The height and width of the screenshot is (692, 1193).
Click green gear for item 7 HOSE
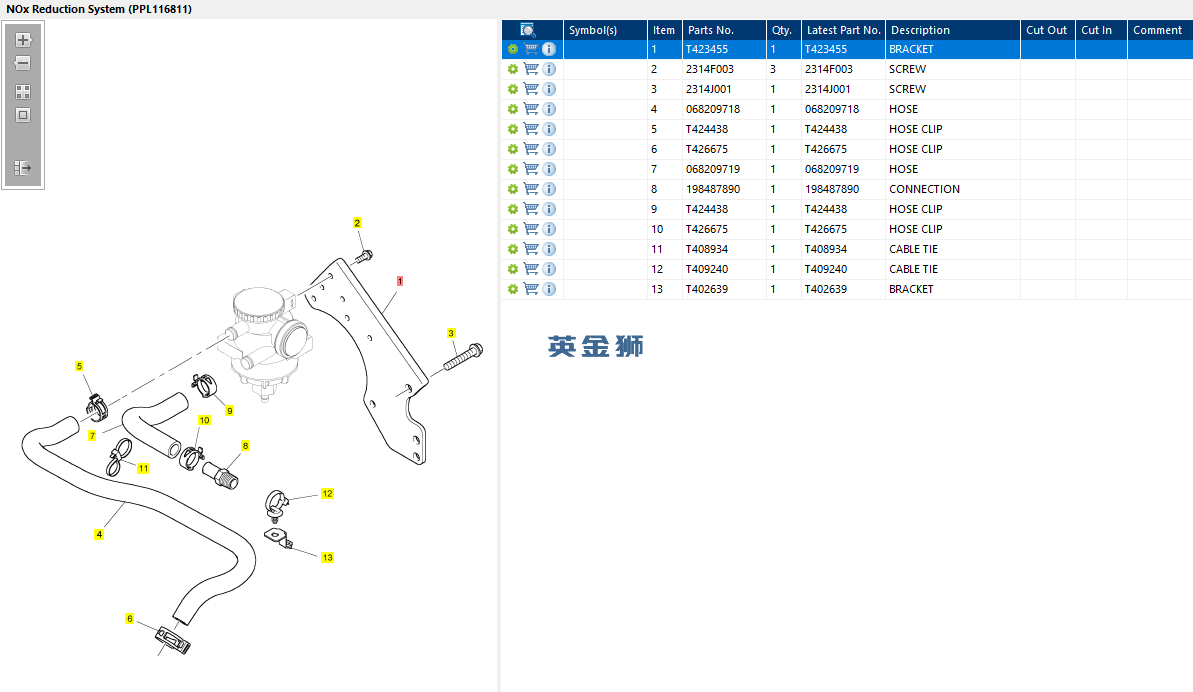pyautogui.click(x=513, y=170)
